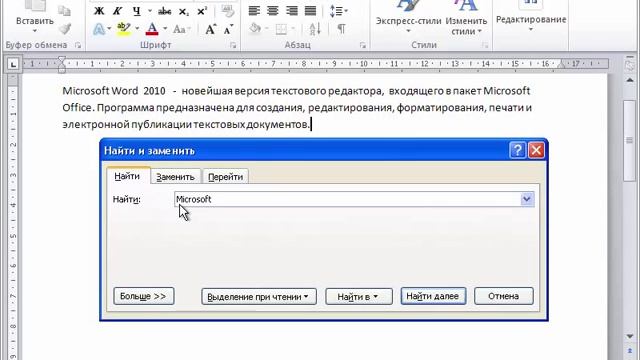Open Буфер обмена dialog launcher

[x=78, y=45]
